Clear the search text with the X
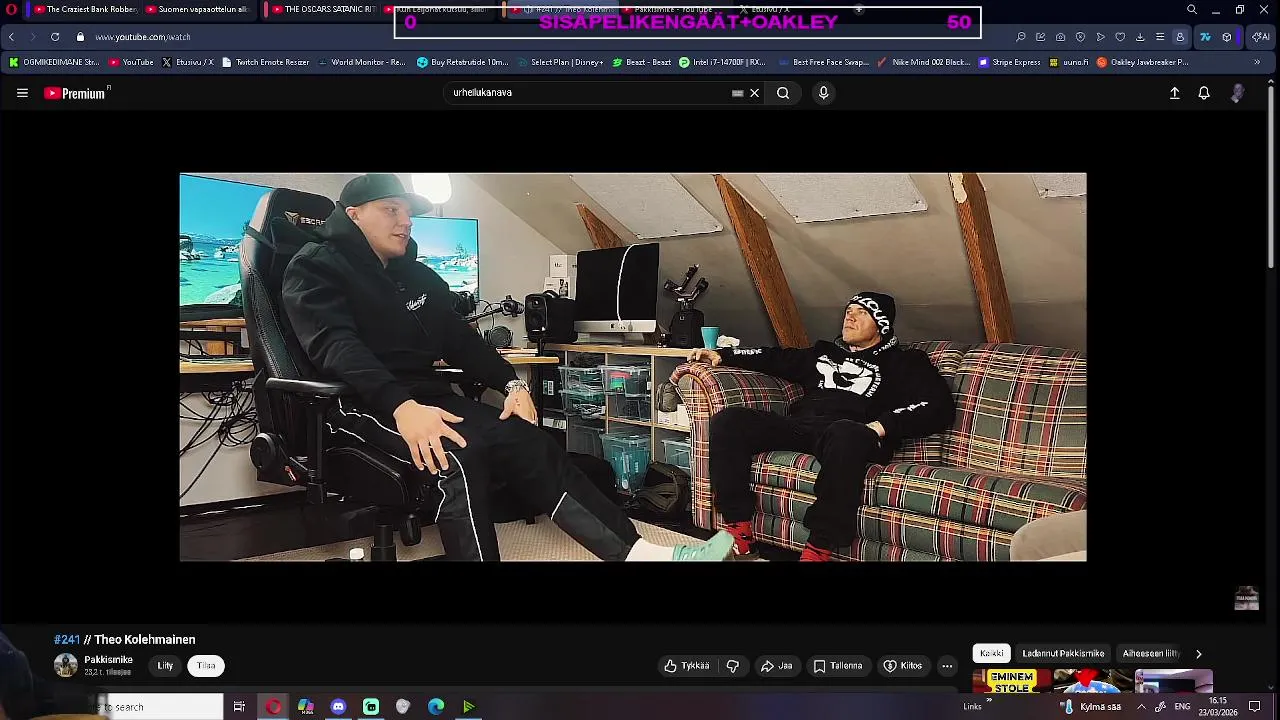 755,93
